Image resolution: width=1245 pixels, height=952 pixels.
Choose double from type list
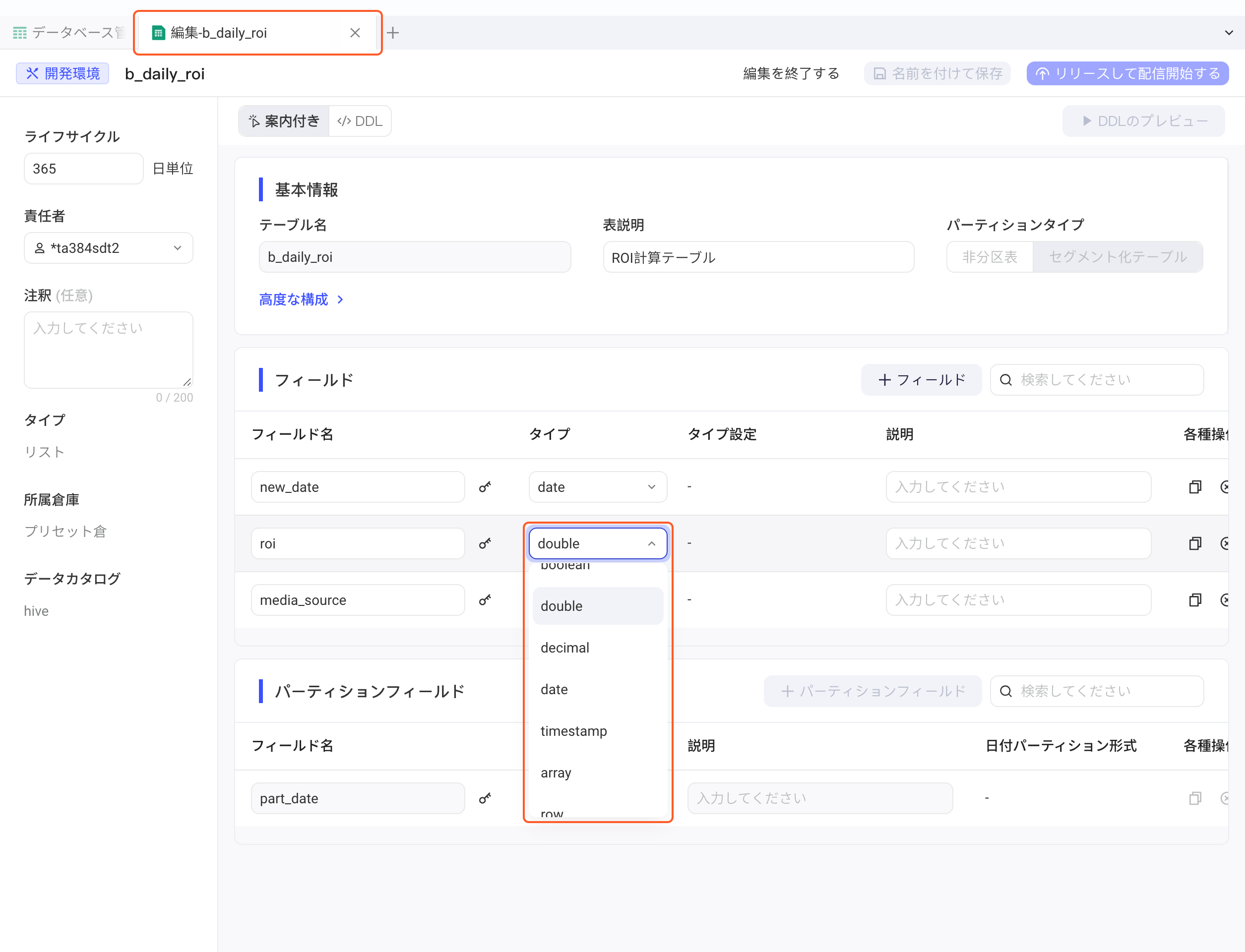pyautogui.click(x=598, y=606)
